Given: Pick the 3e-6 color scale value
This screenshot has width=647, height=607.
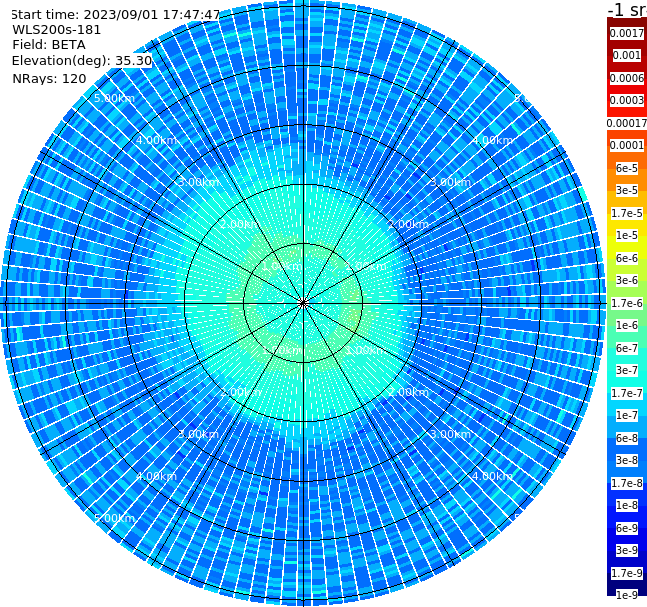Looking at the screenshot, I should (627, 280).
